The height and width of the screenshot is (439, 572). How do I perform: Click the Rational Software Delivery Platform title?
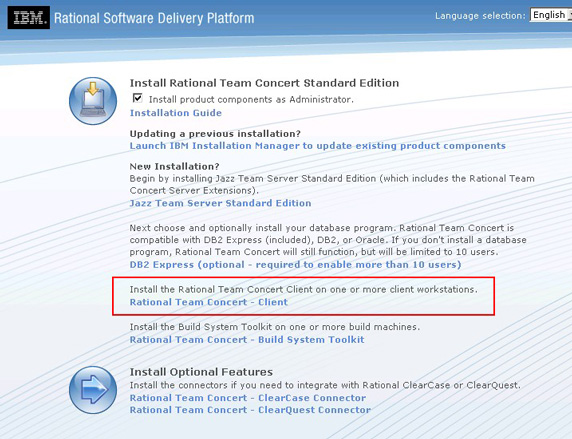154,18
